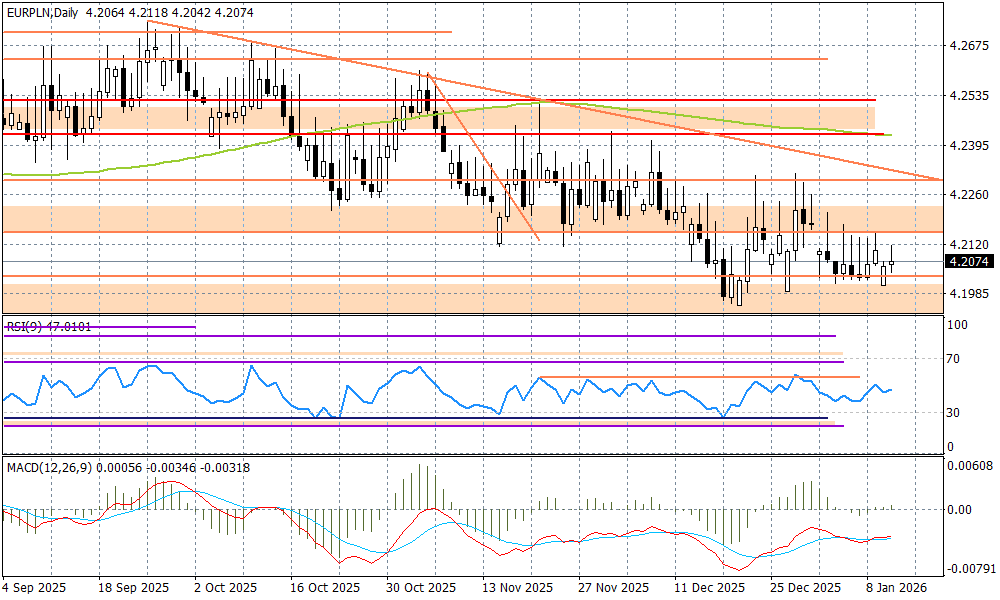Click the RSI 70 level label
This screenshot has height=600, width=1000.
coord(957,358)
